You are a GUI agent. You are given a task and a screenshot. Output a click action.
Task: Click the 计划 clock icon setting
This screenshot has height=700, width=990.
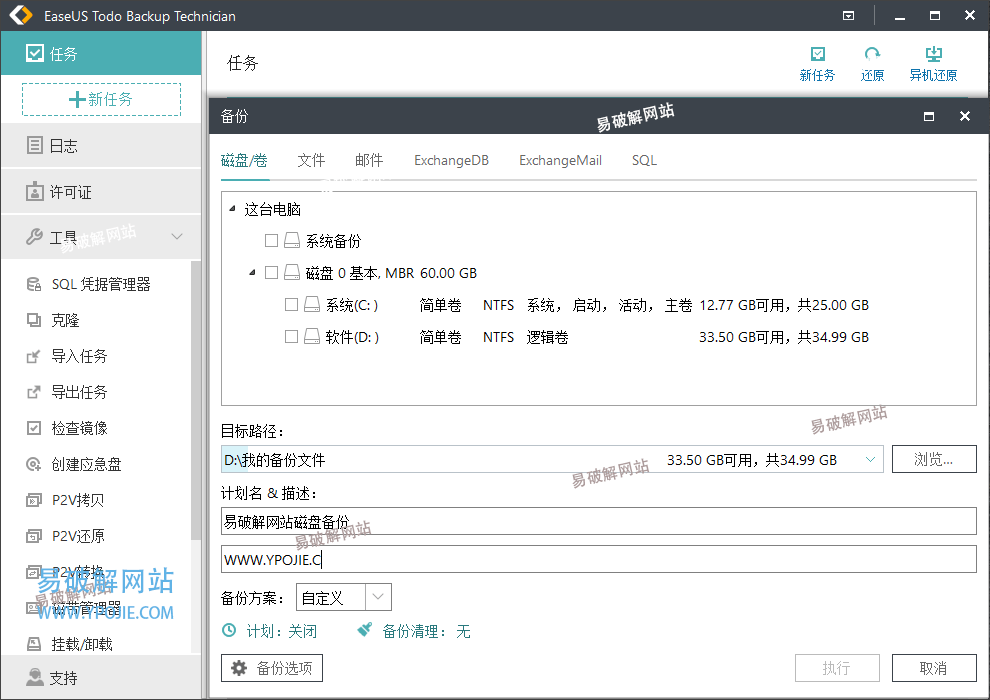[229, 631]
